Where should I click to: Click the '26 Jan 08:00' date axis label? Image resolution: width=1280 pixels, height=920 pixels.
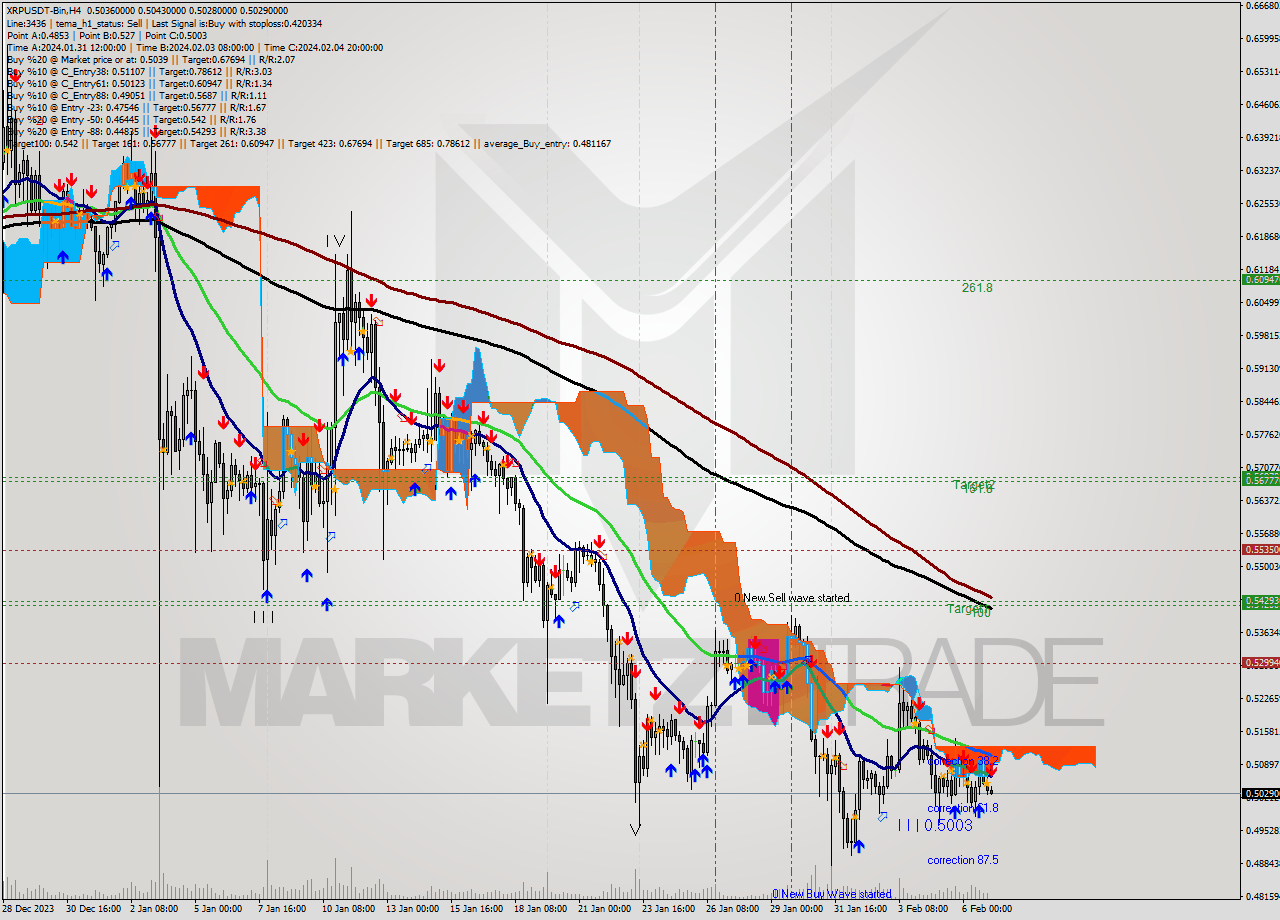click(x=732, y=909)
